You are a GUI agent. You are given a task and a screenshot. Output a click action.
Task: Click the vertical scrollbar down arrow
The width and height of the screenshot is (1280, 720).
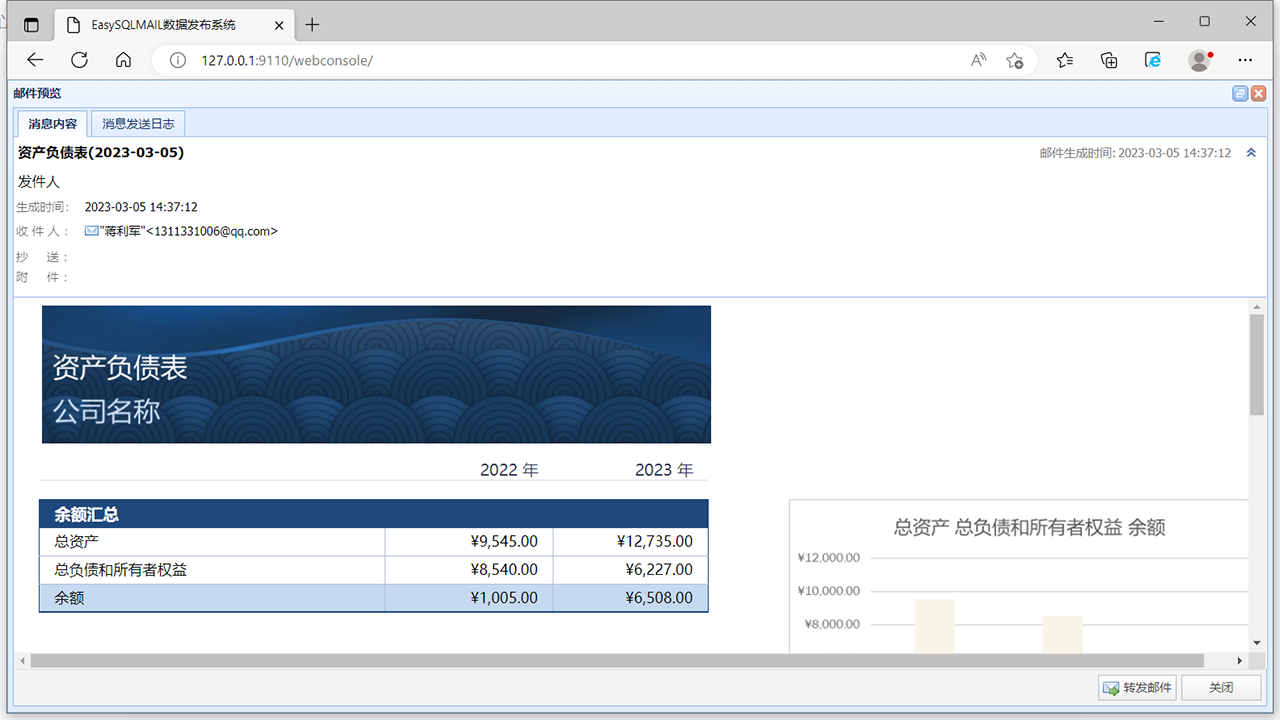click(x=1257, y=643)
